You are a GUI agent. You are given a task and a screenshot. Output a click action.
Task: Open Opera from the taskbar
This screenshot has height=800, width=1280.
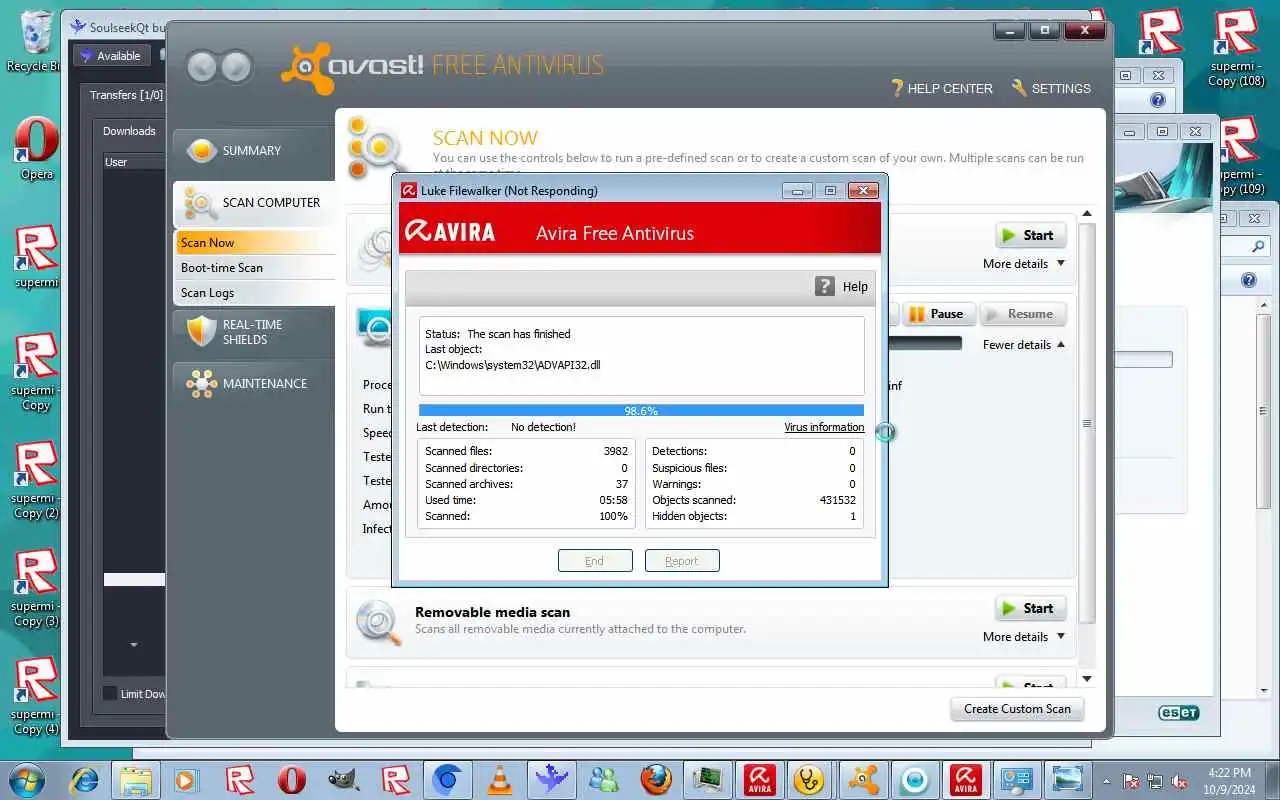coord(291,780)
